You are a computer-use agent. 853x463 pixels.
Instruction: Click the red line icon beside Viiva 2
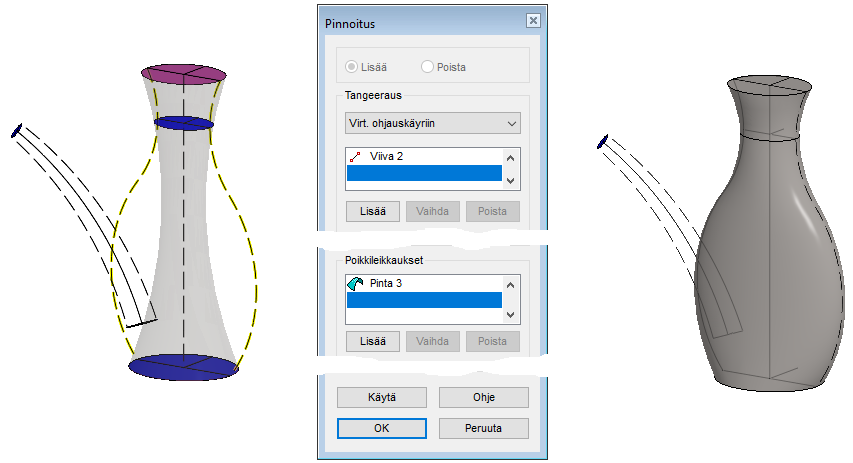[356, 157]
